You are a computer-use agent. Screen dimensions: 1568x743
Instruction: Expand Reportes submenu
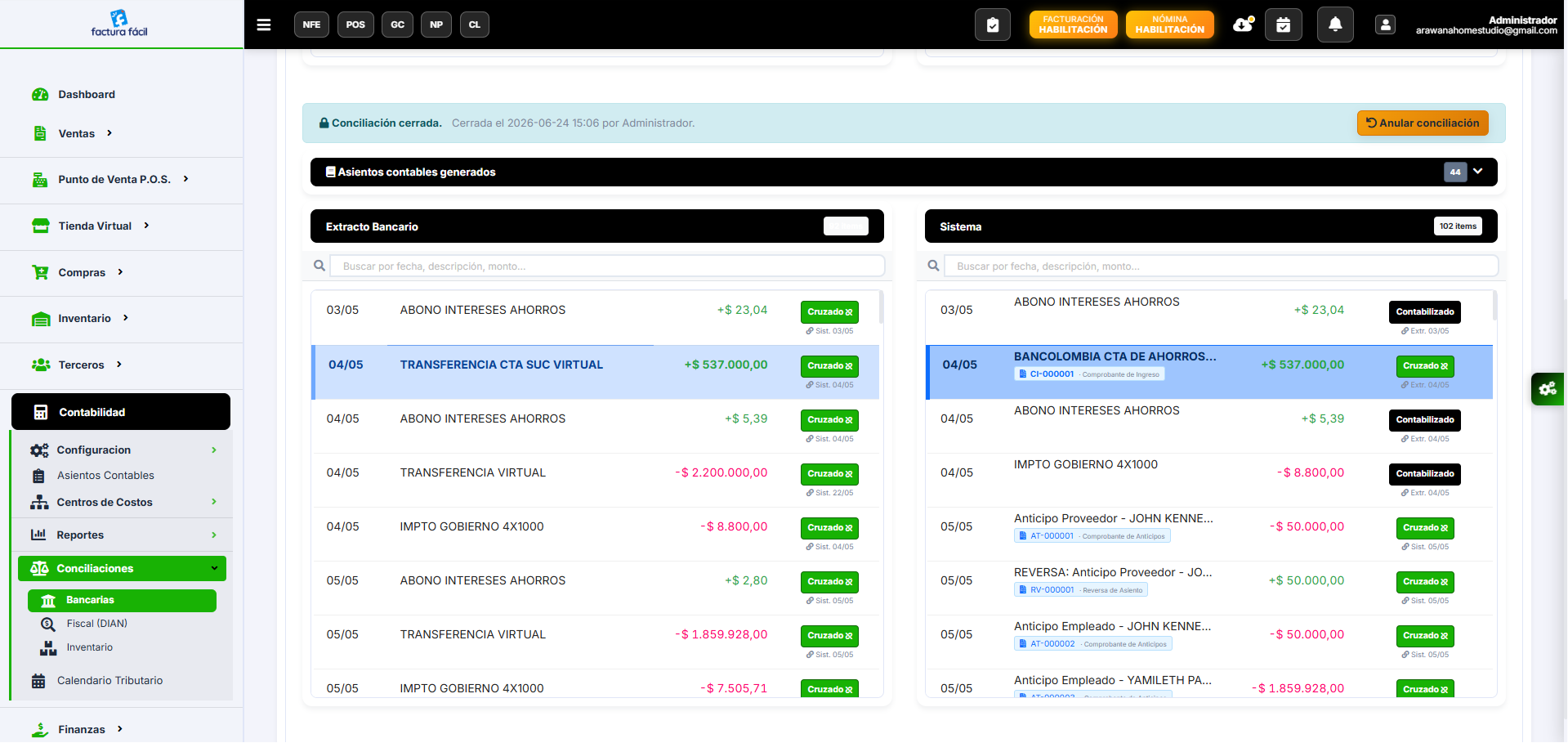(123, 535)
